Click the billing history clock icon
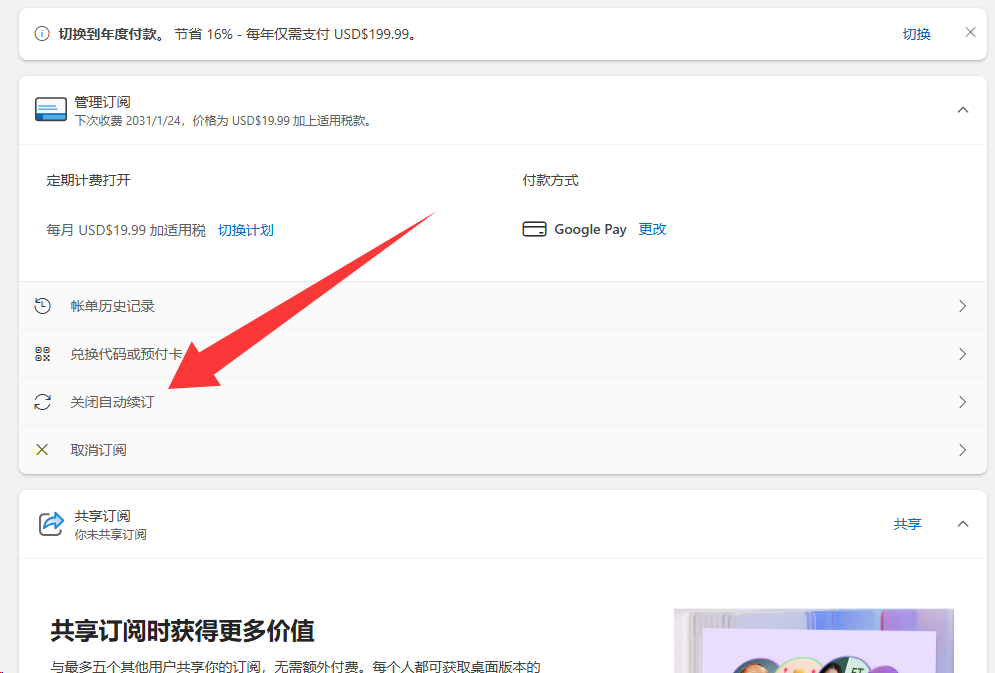995x673 pixels. pos(42,306)
